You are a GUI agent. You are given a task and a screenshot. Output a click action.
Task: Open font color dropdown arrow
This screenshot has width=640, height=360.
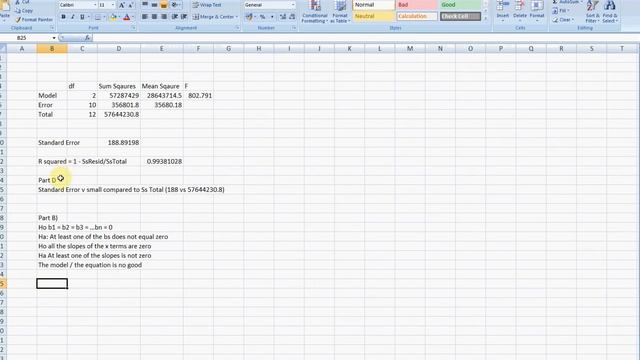(133, 17)
